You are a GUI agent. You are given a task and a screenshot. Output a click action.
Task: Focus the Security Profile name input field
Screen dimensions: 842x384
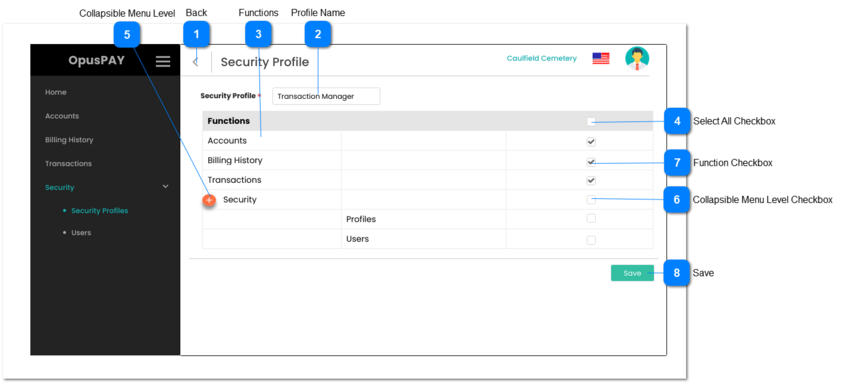coord(326,96)
